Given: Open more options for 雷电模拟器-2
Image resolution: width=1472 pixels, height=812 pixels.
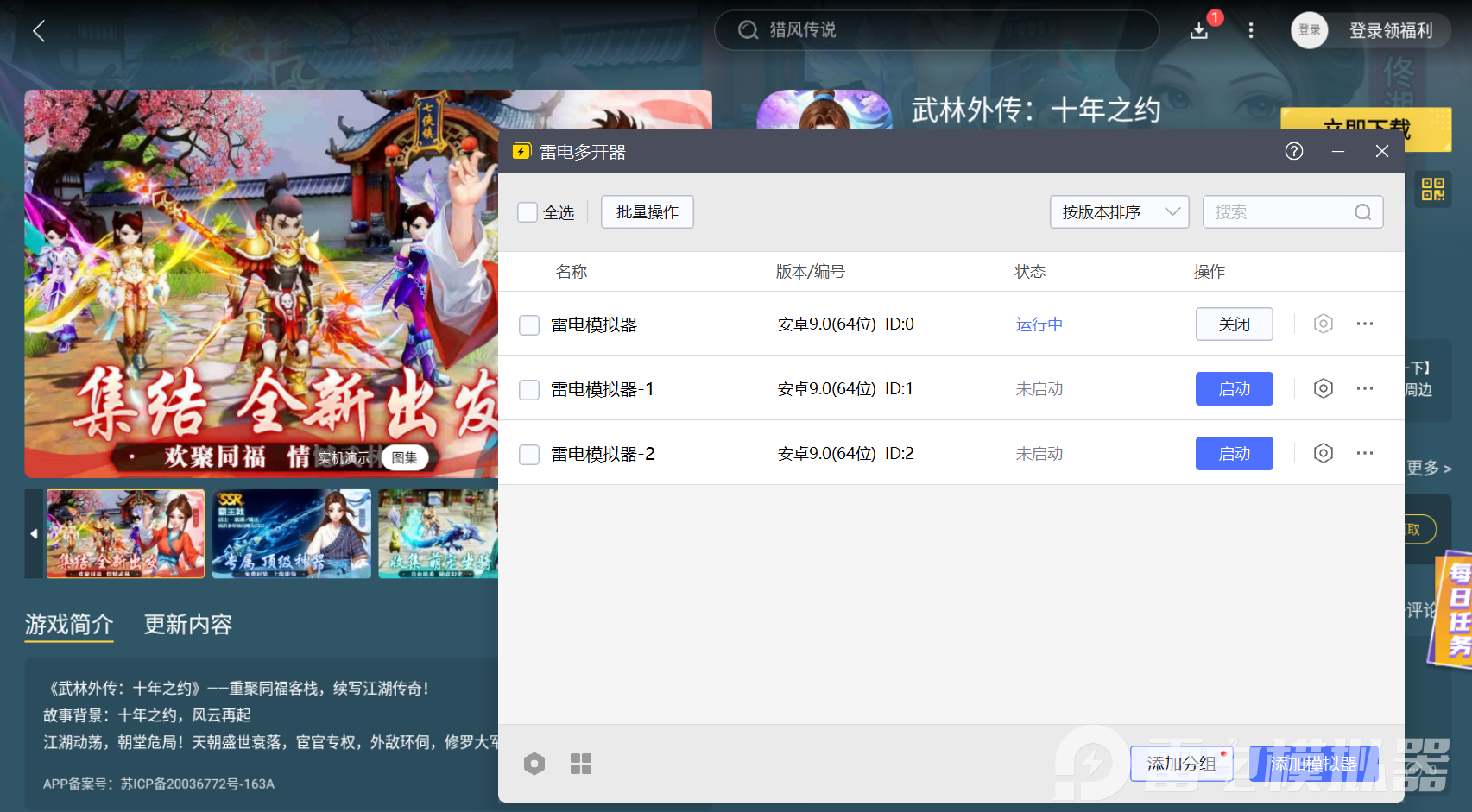Looking at the screenshot, I should tap(1365, 453).
